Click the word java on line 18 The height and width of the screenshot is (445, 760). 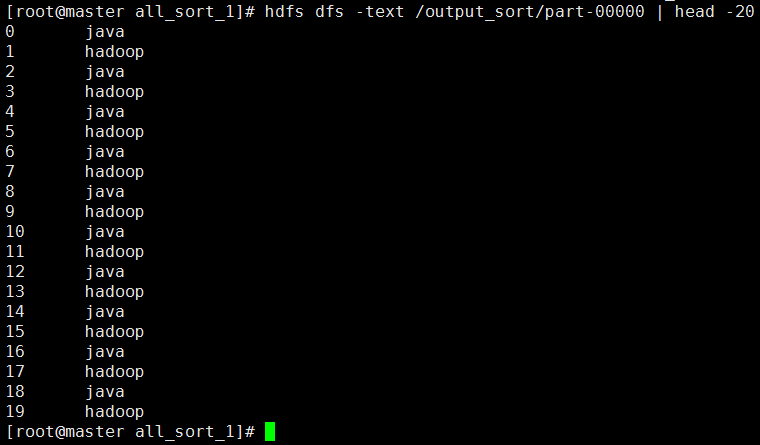pos(105,393)
